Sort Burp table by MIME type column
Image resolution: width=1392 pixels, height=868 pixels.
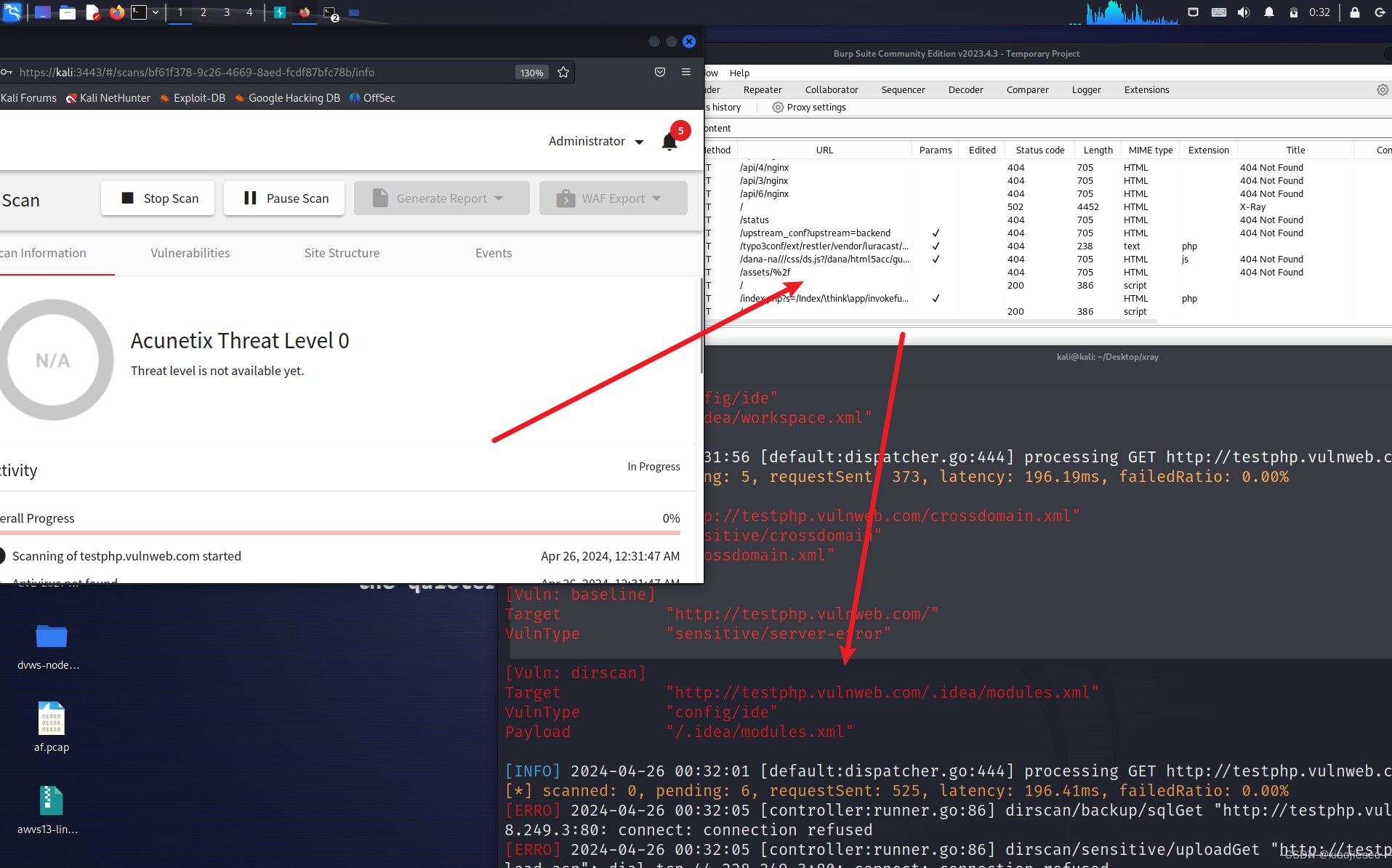pyautogui.click(x=1150, y=150)
